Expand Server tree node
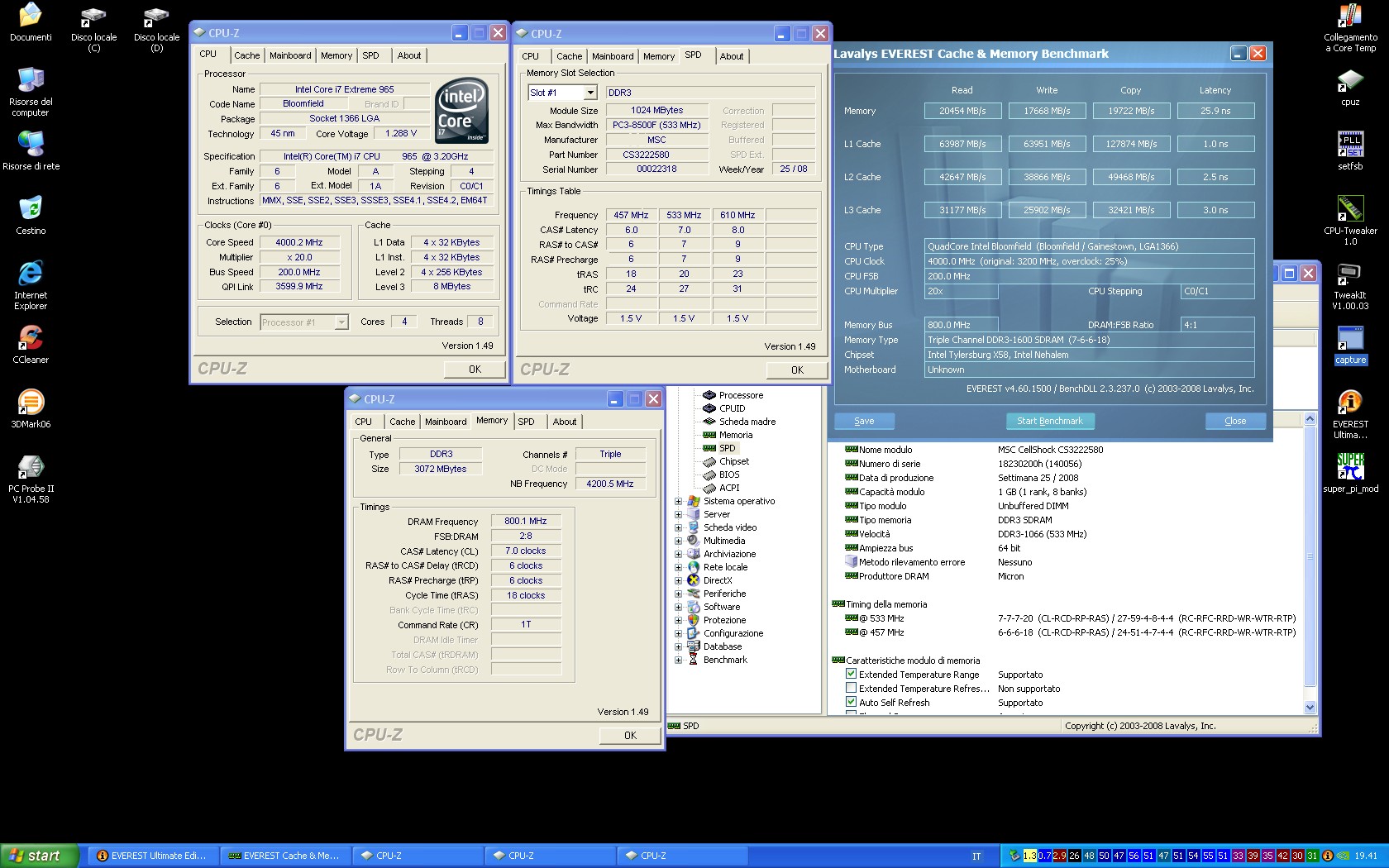1389x868 pixels. 678,514
